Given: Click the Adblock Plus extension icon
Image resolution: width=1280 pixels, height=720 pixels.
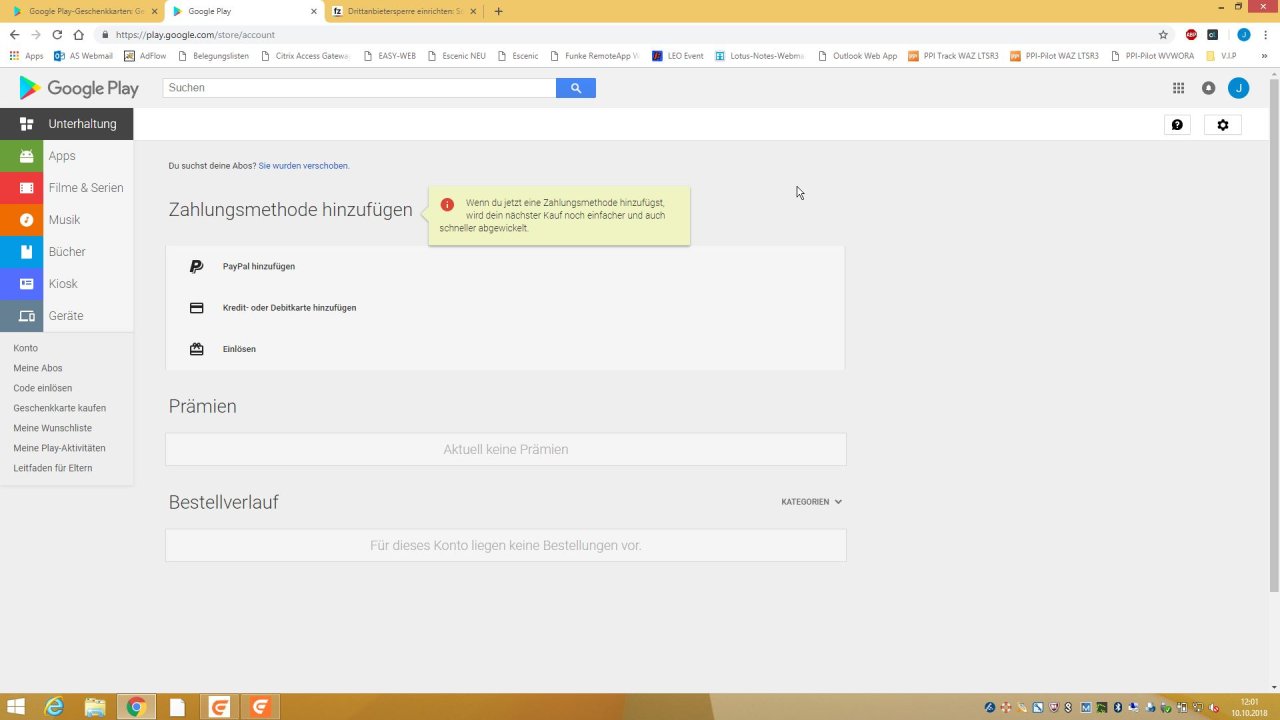Looking at the screenshot, I should coord(1191,35).
